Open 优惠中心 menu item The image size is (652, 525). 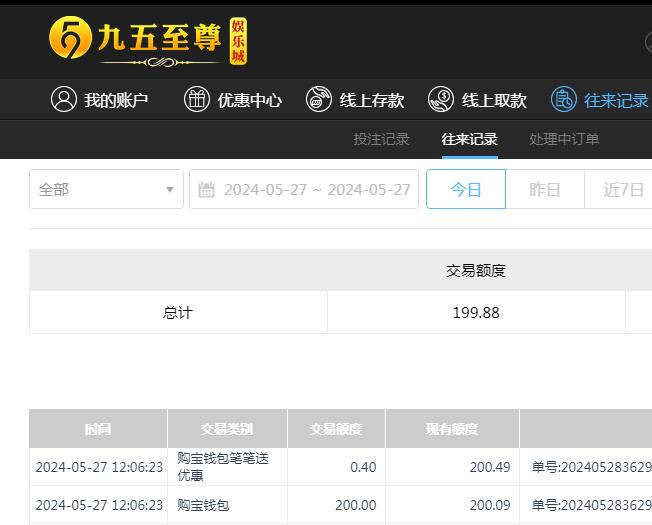233,100
